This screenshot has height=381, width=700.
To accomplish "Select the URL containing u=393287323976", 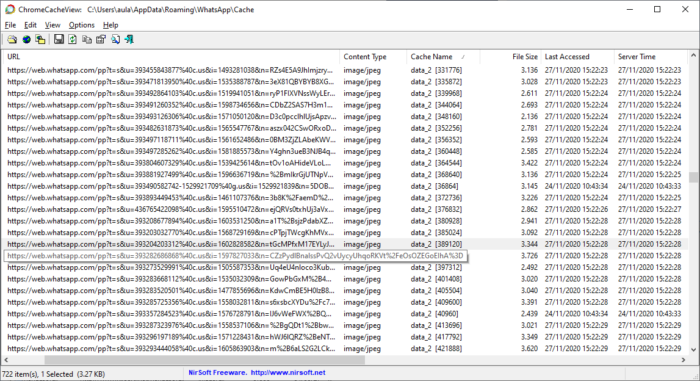I will coord(171,326).
